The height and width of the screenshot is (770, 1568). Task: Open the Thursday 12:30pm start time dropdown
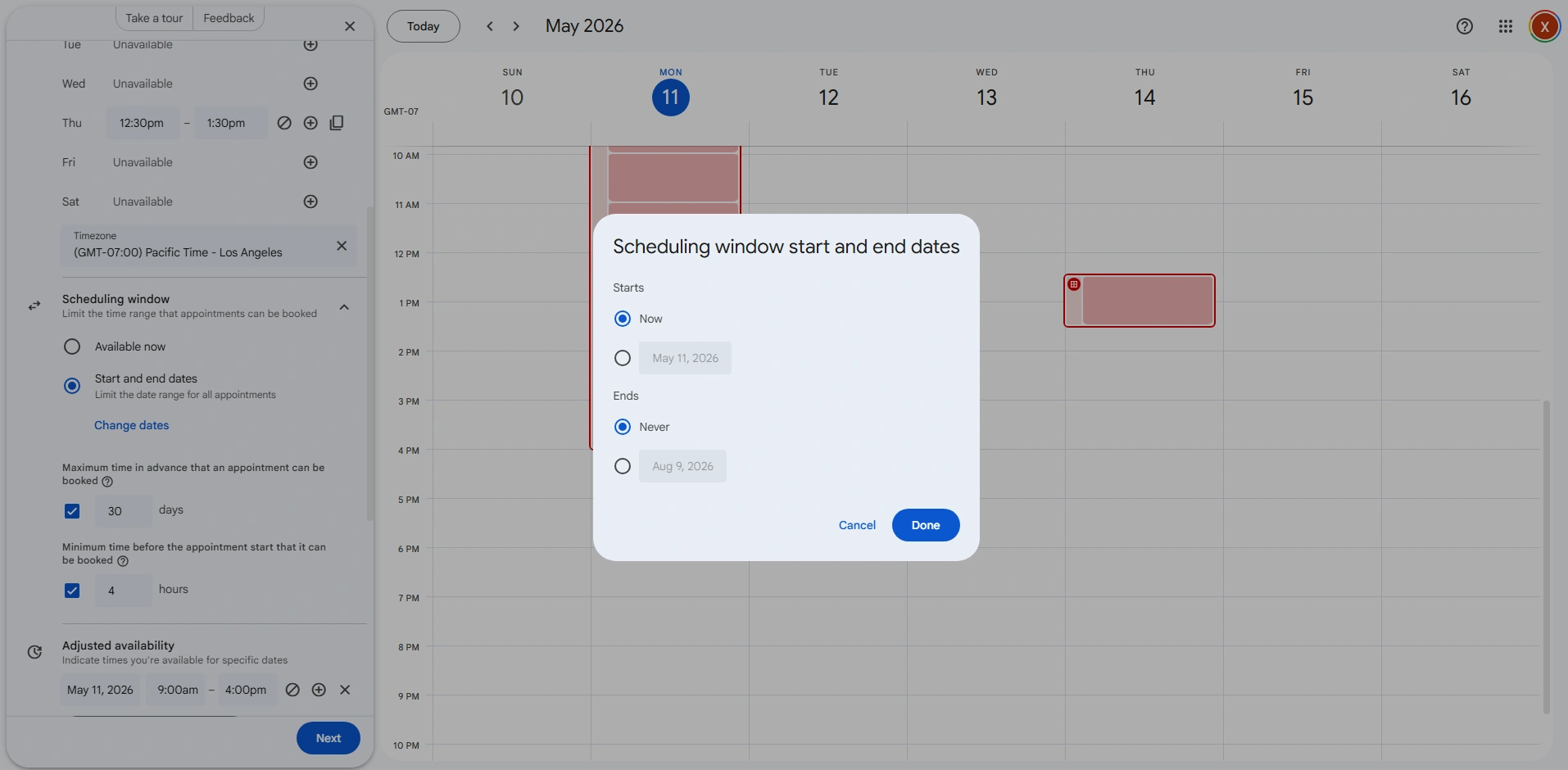coord(142,123)
